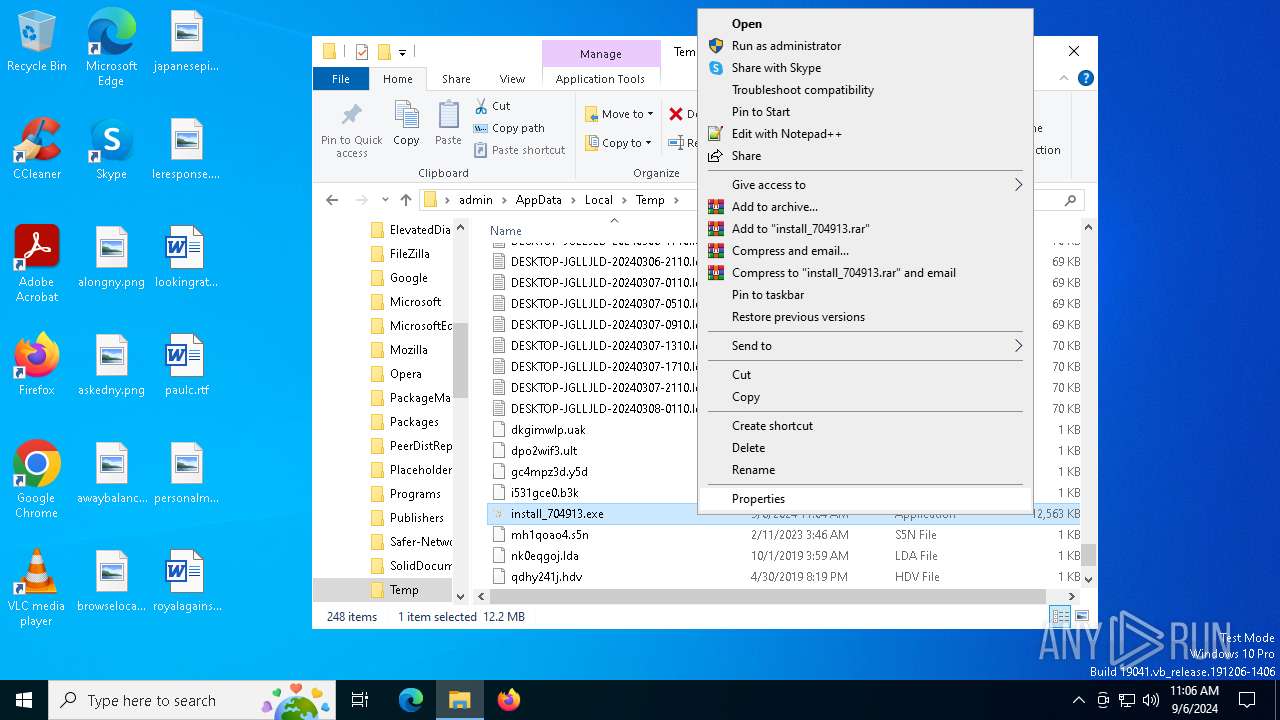Expand Copy to dropdown
The height and width of the screenshot is (720, 1280).
(619, 143)
